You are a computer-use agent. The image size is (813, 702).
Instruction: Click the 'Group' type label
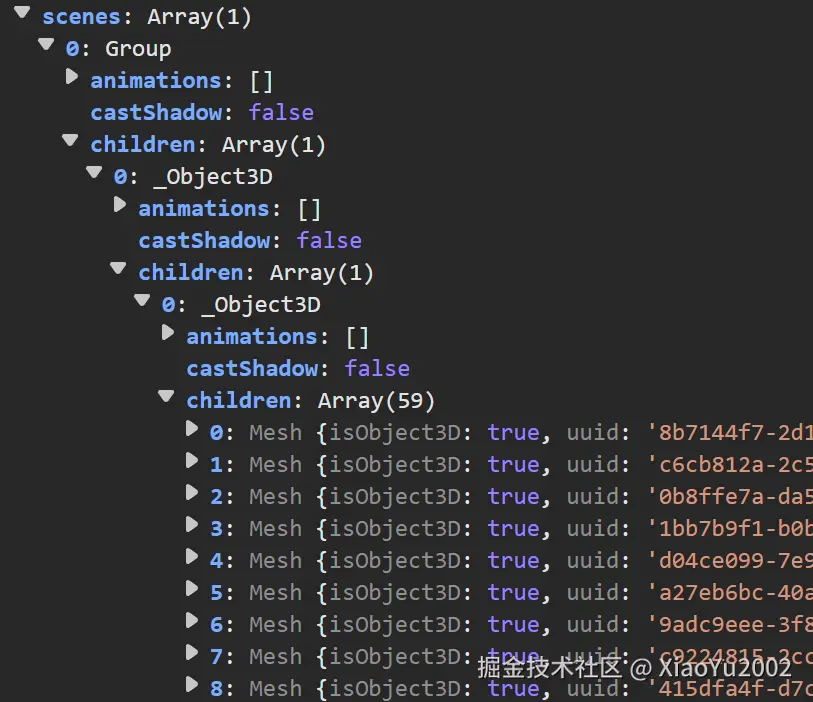tap(138, 49)
